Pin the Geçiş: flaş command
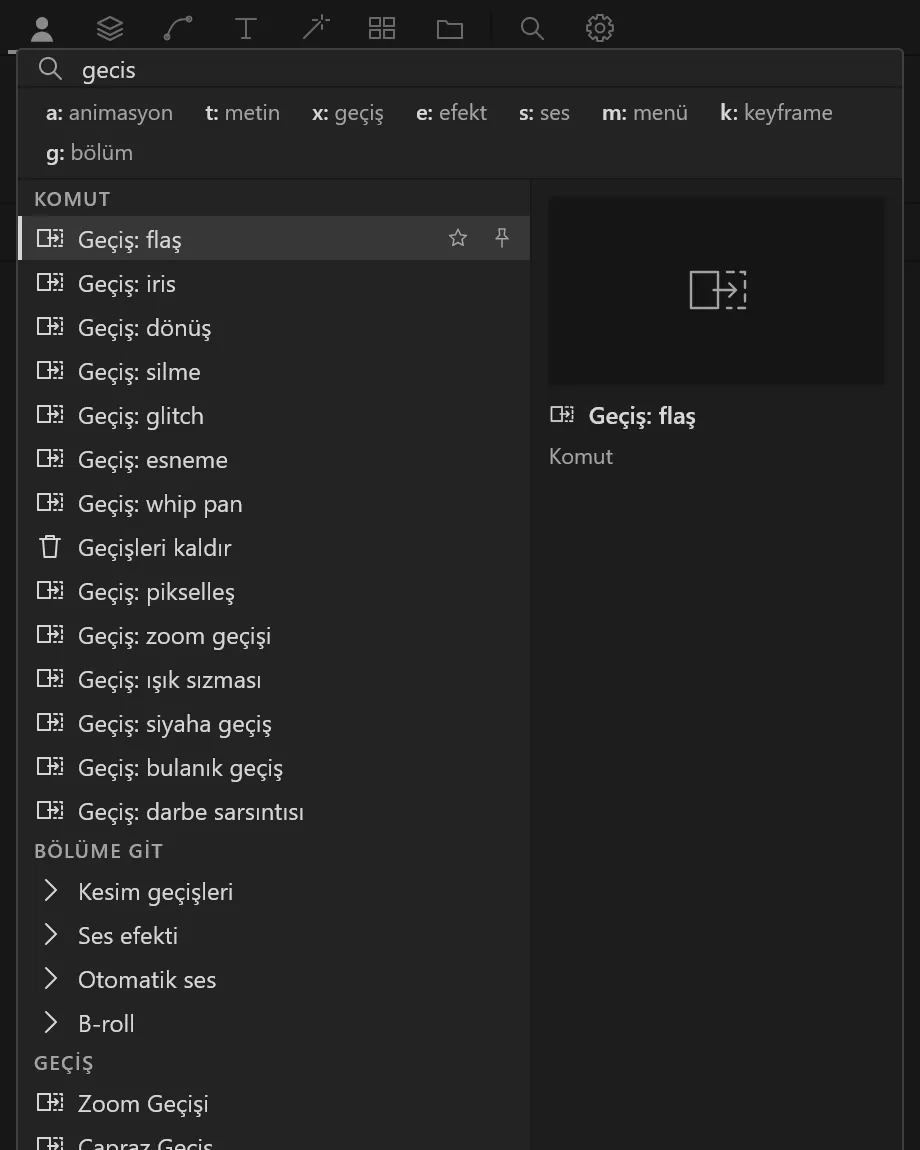Image resolution: width=920 pixels, height=1150 pixels. (502, 238)
